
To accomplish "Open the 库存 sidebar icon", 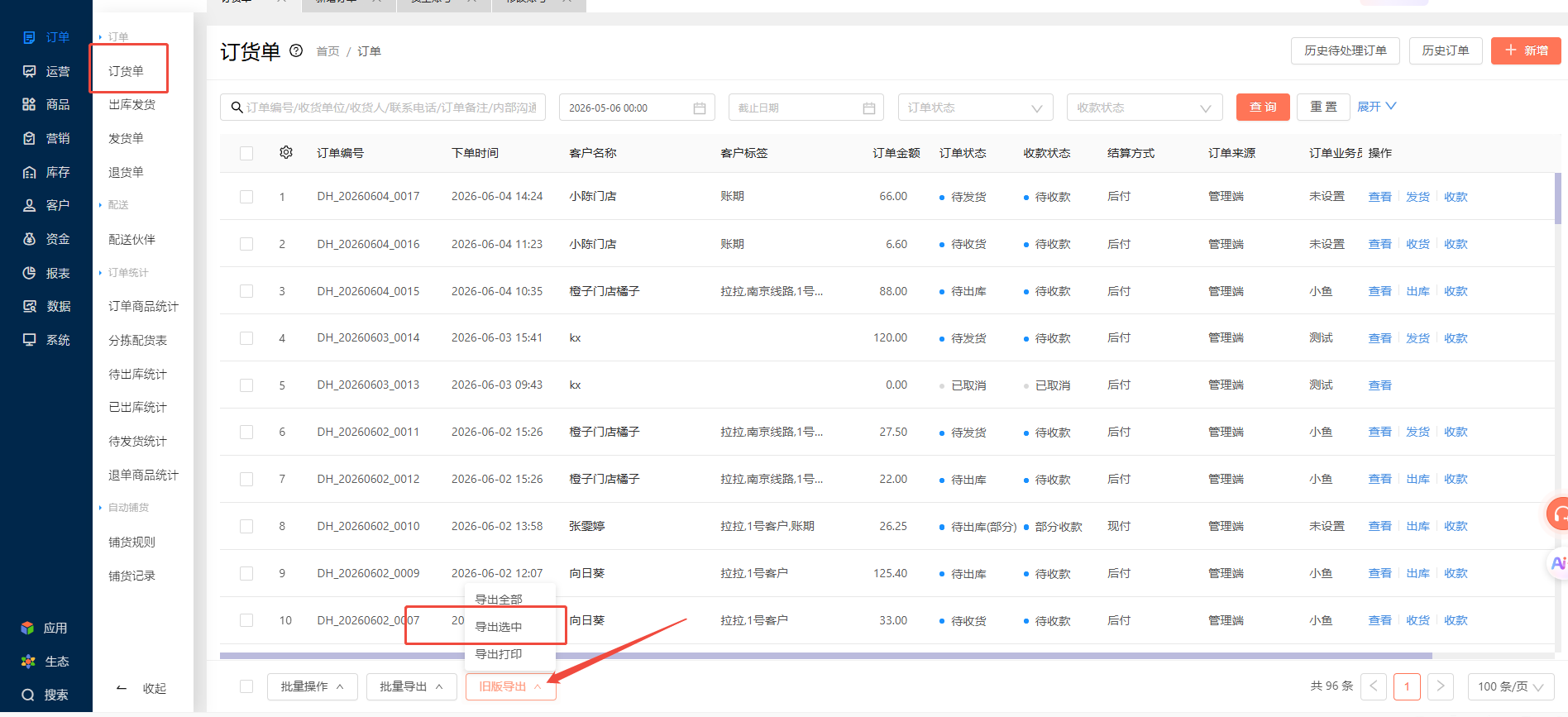I will click(29, 172).
